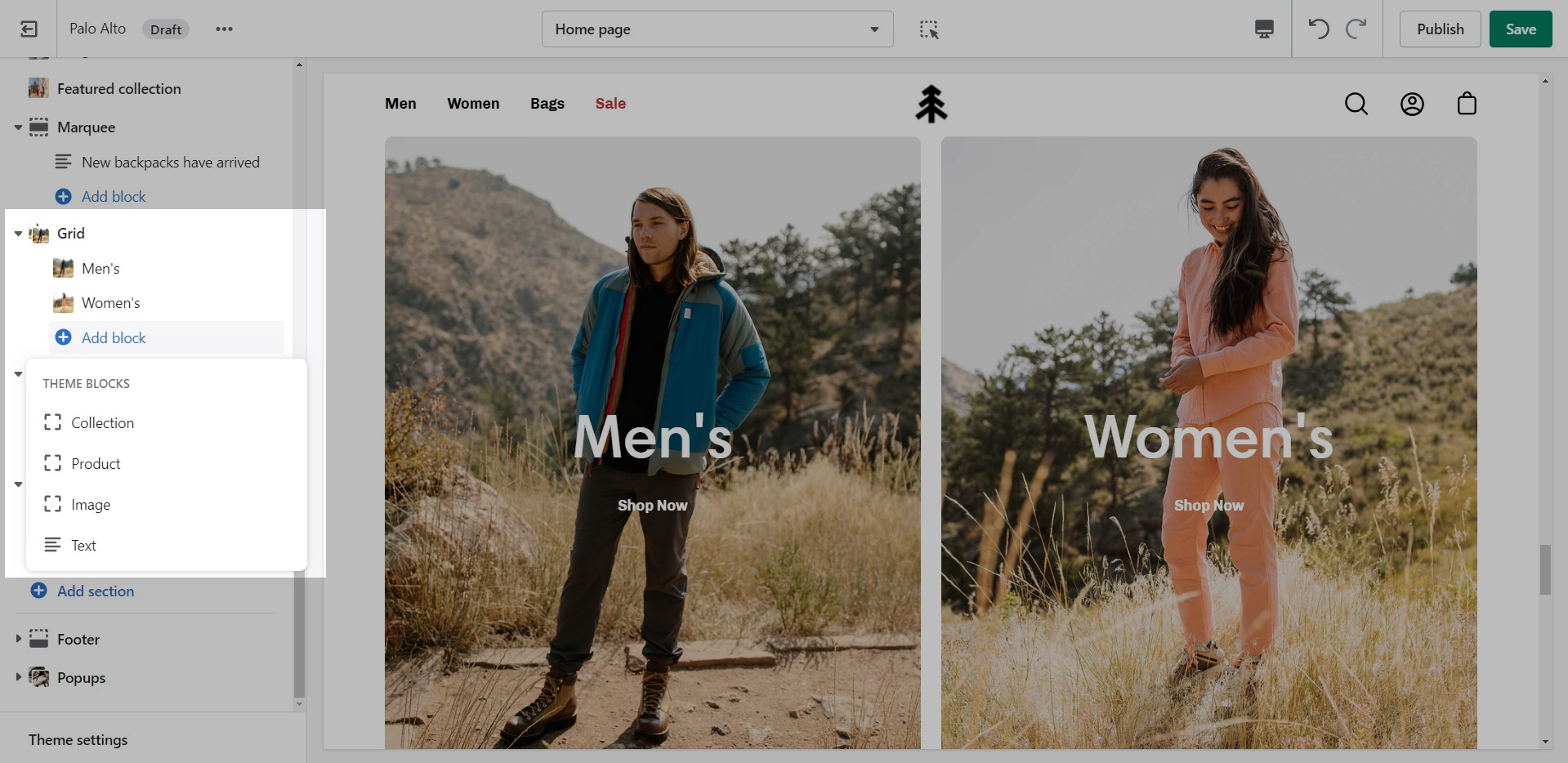Click the exit editor icon
1568x763 pixels.
point(29,29)
